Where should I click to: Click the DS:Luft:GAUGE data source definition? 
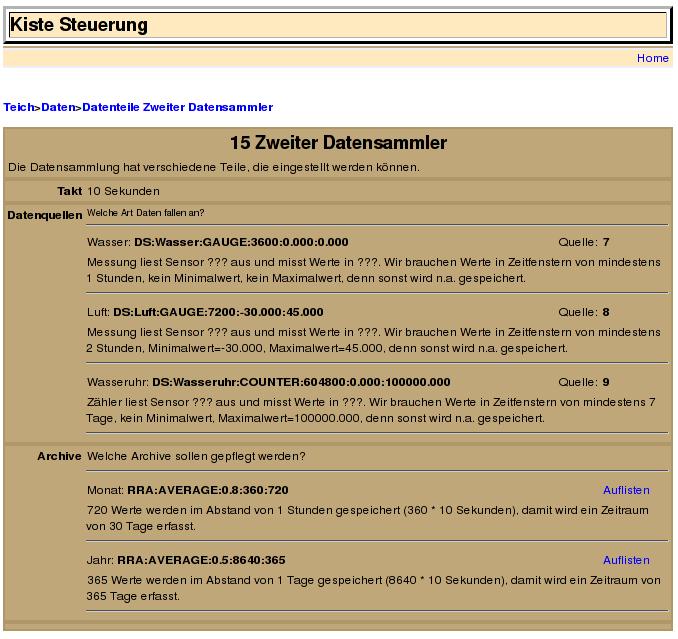pos(218,312)
